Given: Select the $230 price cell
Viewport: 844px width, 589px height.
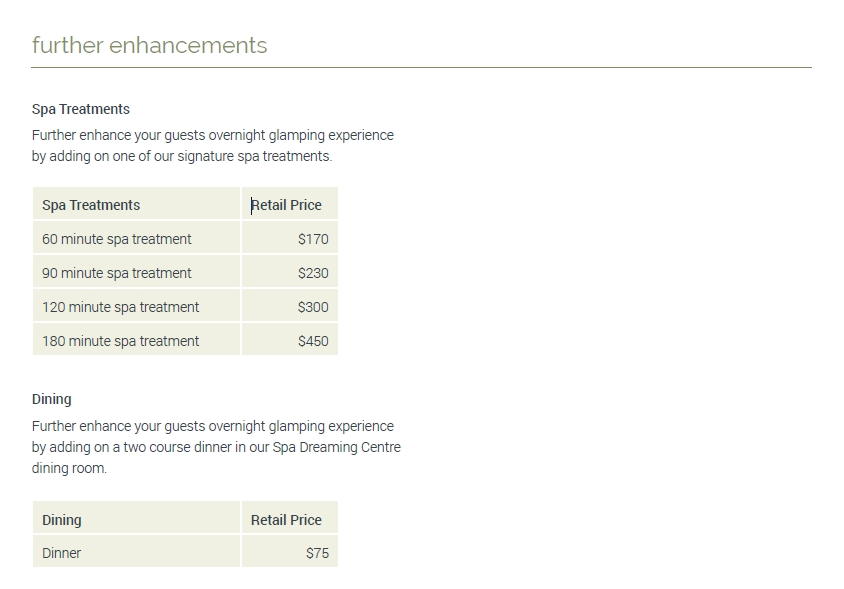Looking at the screenshot, I should [x=313, y=273].
